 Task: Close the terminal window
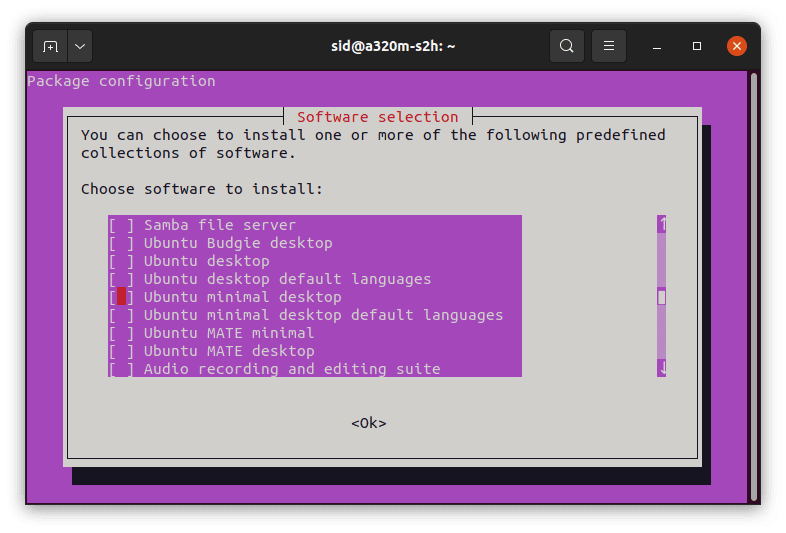coord(736,46)
